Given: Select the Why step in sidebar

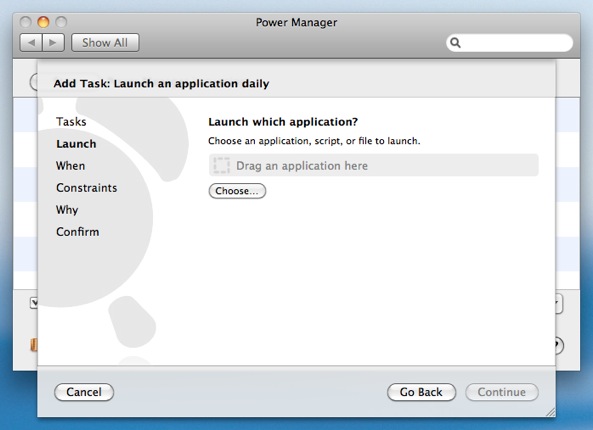Looking at the screenshot, I should click(67, 210).
